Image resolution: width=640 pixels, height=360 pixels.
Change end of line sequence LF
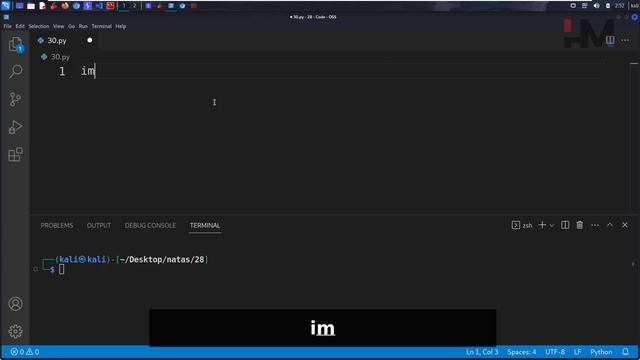(577, 352)
